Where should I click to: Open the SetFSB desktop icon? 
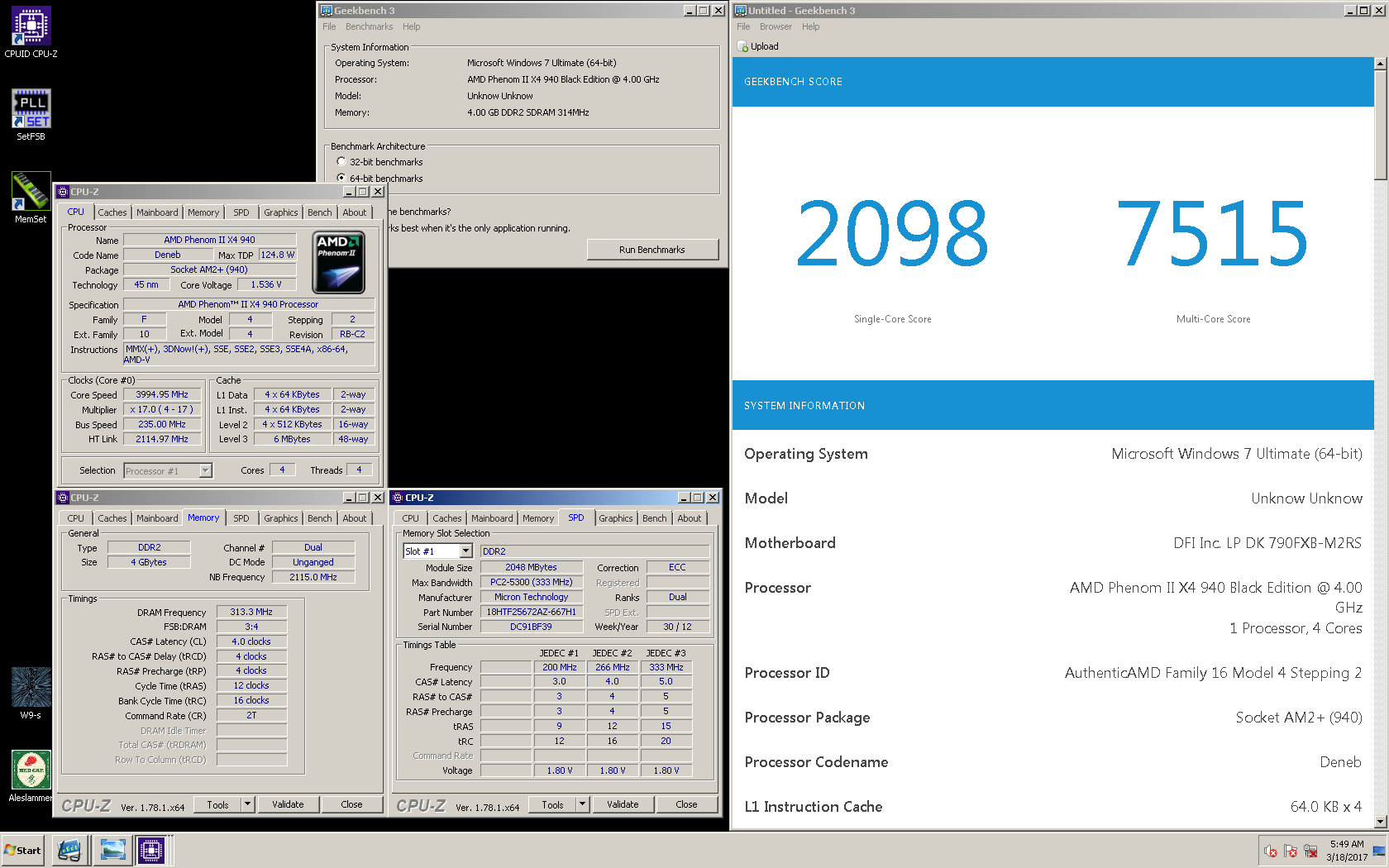coord(31,115)
